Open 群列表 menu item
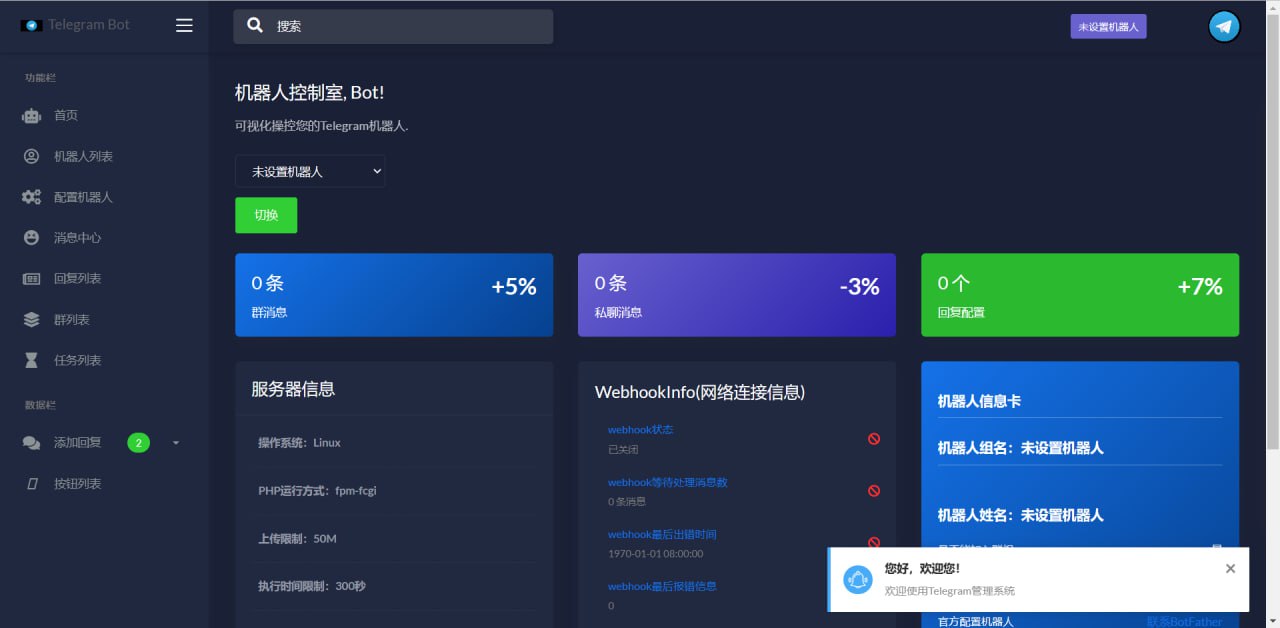Screen dimensions: 1280x628 click(72, 320)
